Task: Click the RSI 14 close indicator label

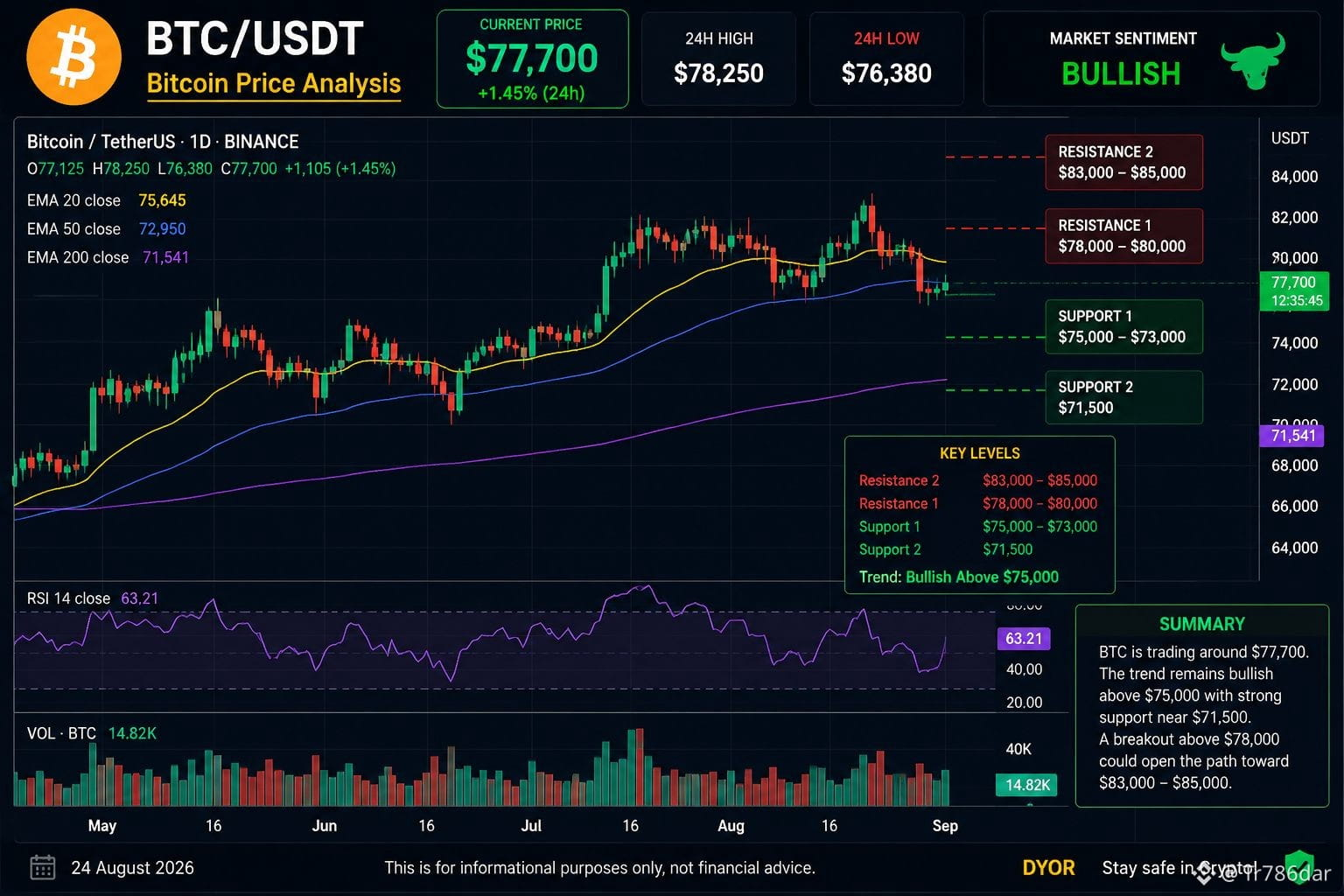Action: point(68,598)
